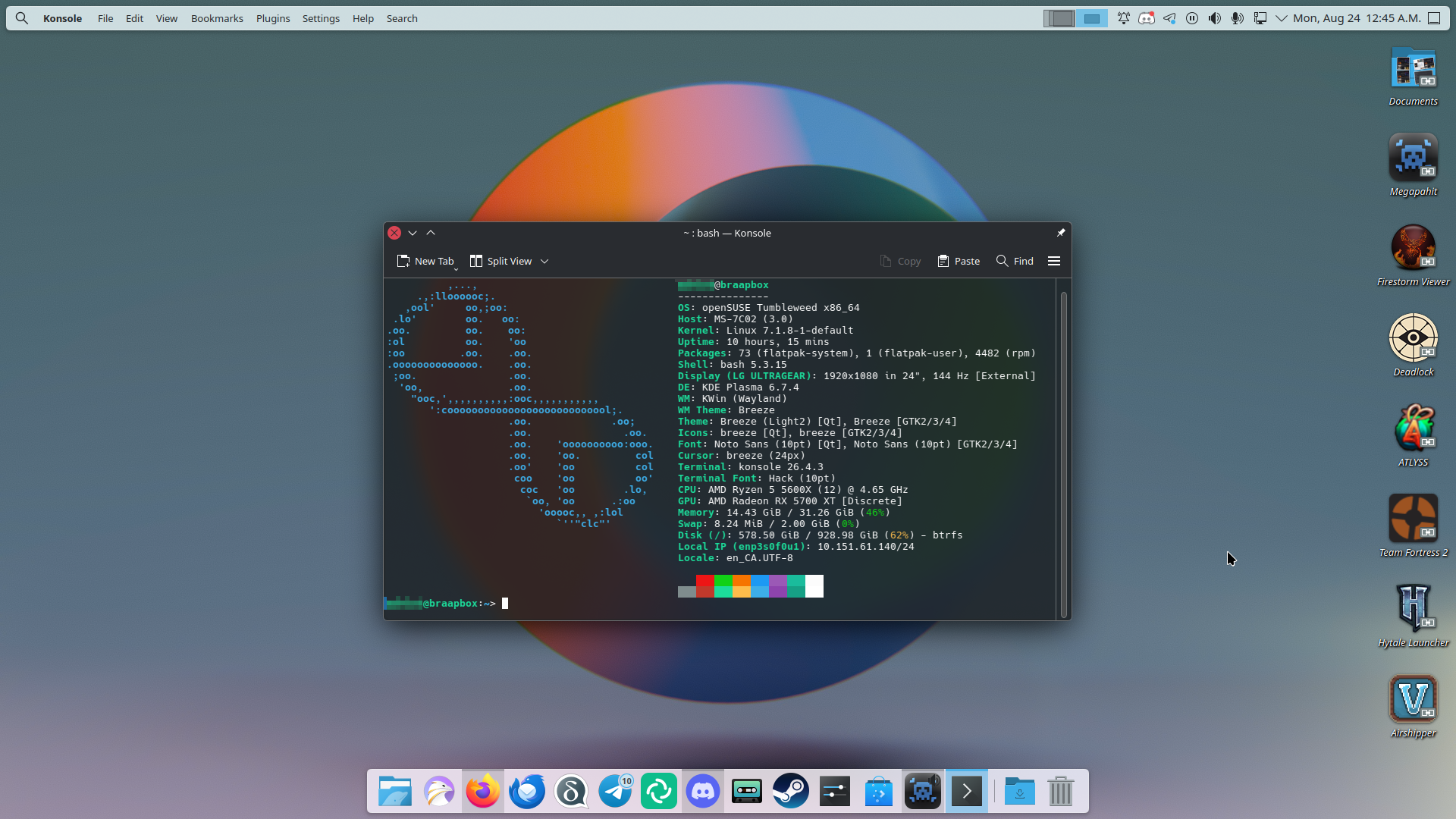Viewport: 1456px width, 819px height.
Task: Open the search magnifier in the top panel
Action: pyautogui.click(x=22, y=18)
